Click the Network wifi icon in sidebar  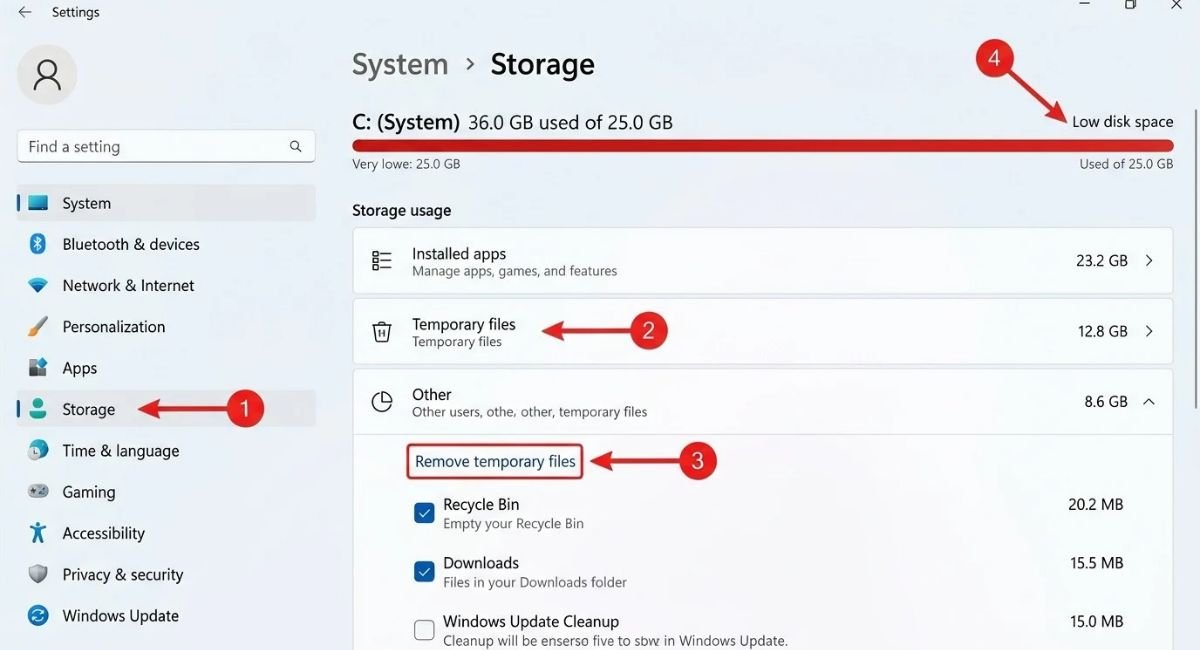(x=38, y=285)
